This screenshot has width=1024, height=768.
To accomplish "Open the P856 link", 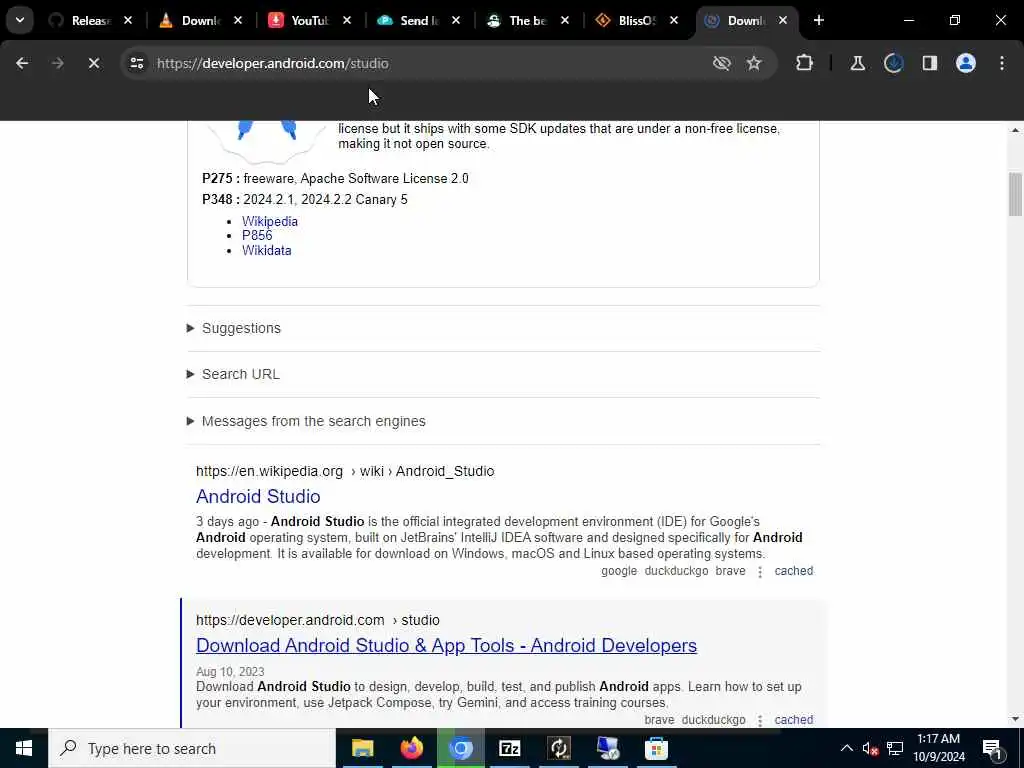I will (x=257, y=235).
